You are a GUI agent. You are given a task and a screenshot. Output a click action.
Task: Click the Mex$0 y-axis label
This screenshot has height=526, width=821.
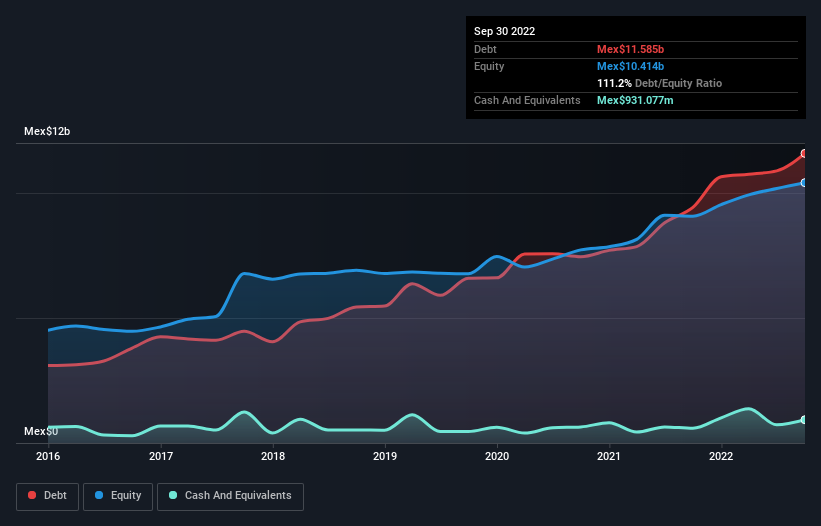41,431
